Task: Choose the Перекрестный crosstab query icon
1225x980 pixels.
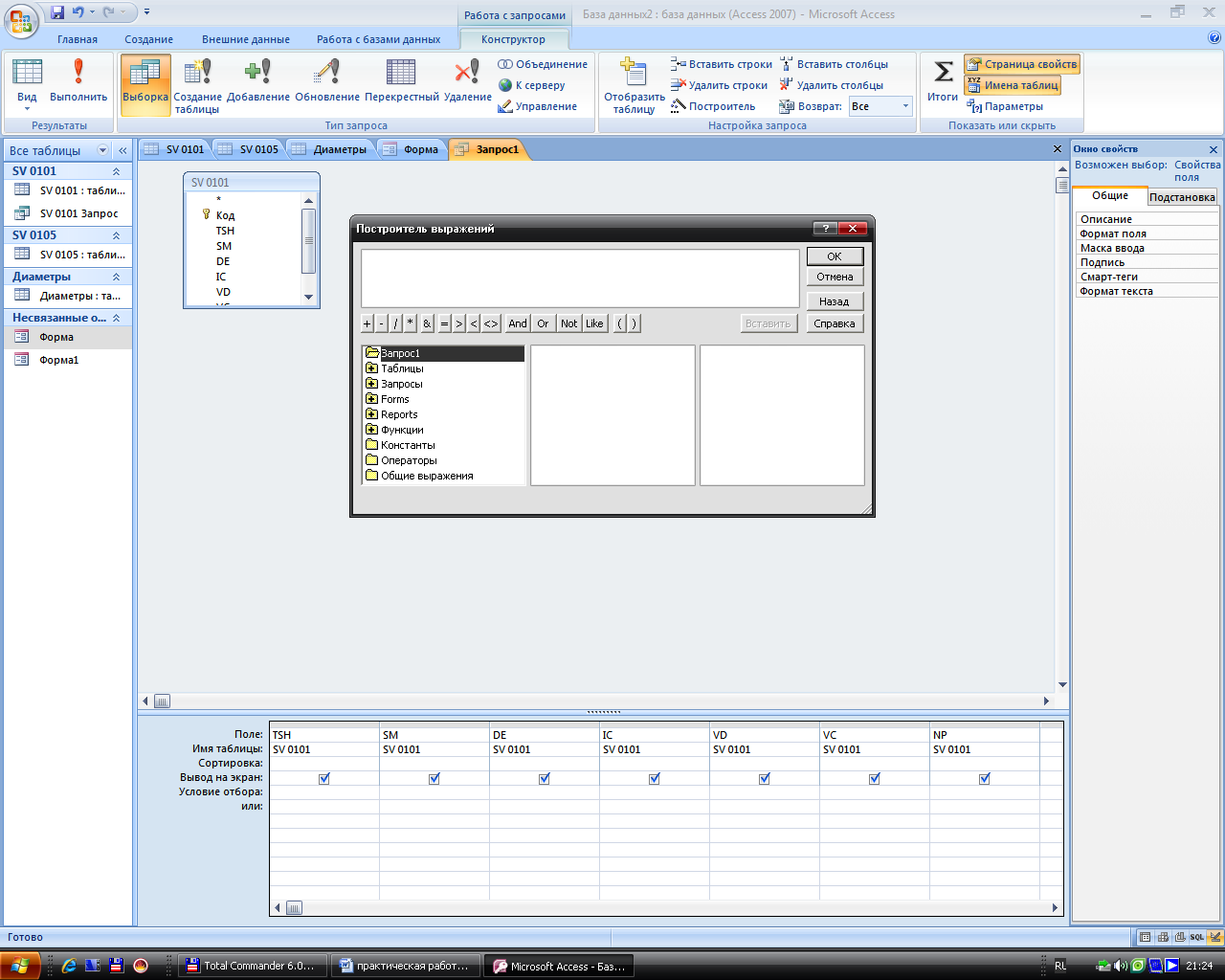Action: pyautogui.click(x=401, y=72)
